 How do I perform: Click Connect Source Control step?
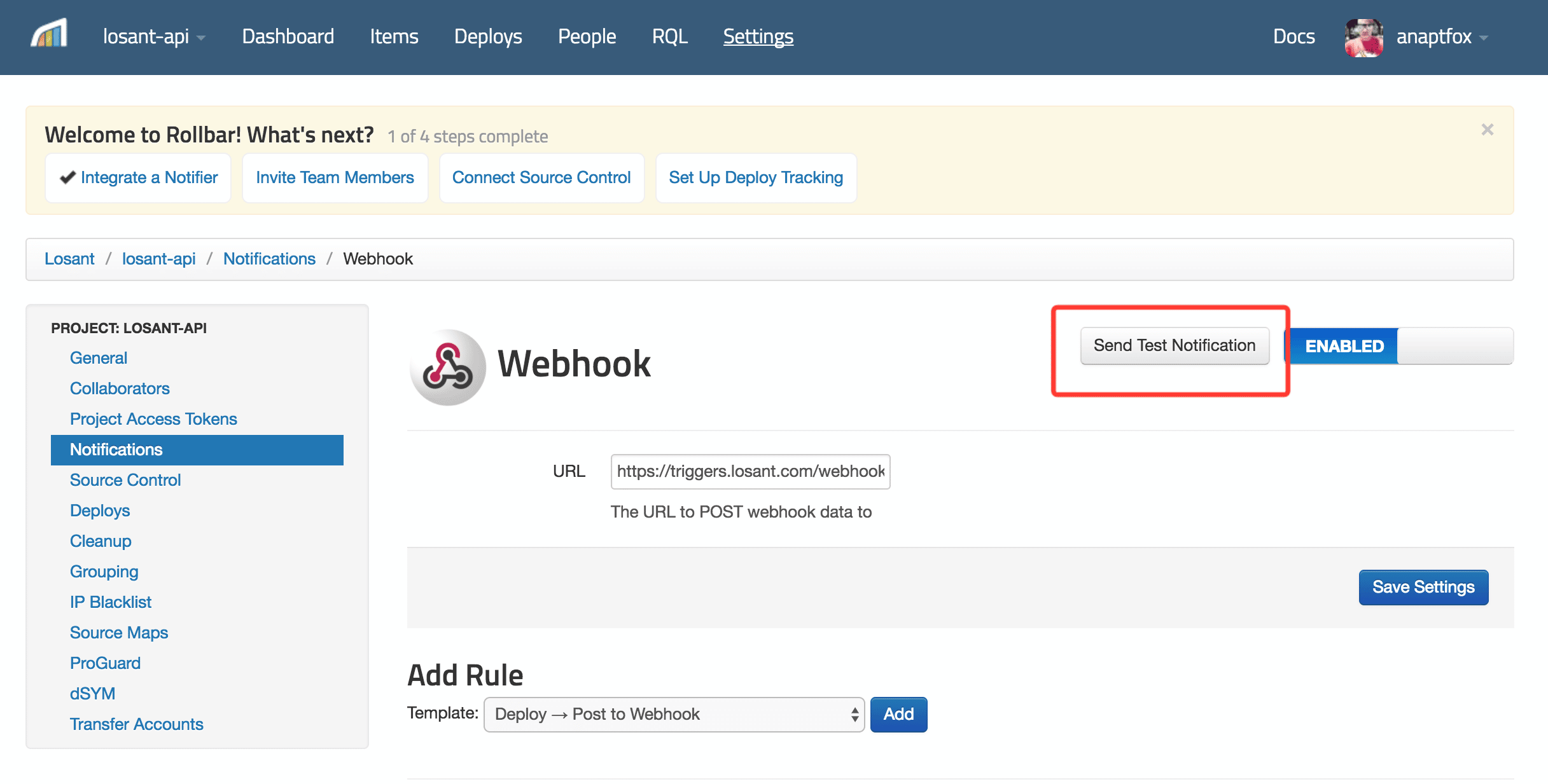541,177
